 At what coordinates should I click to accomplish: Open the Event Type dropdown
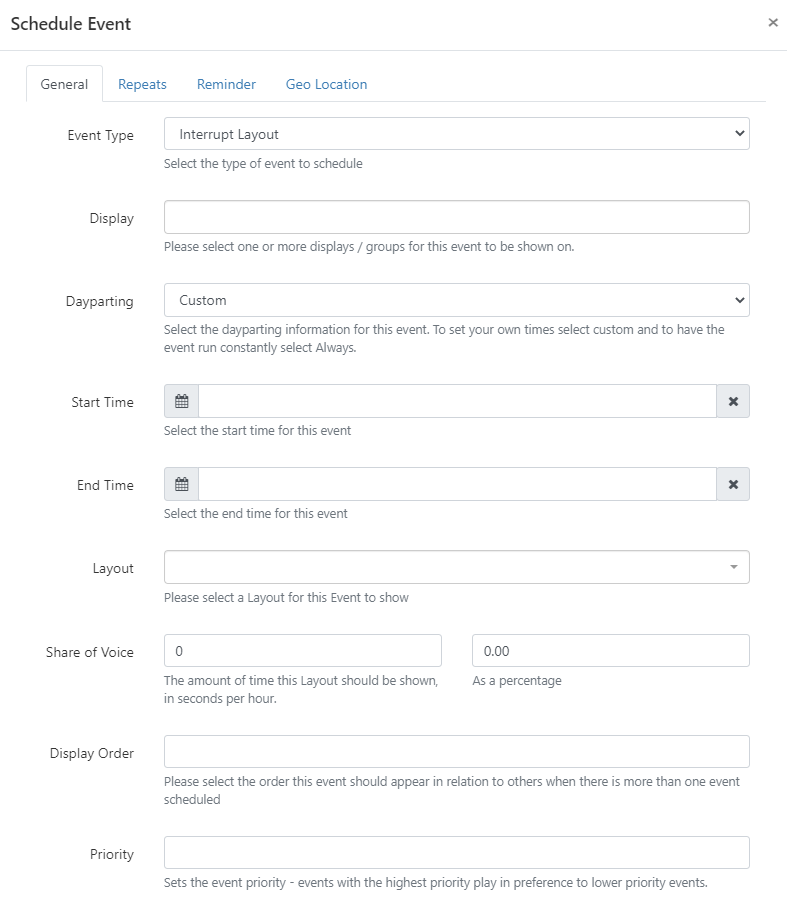[x=456, y=134]
